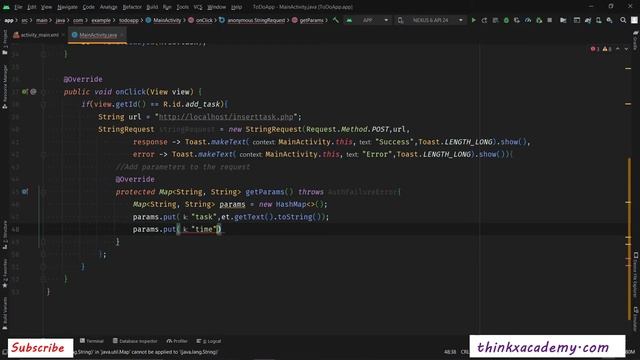Image resolution: width=640 pixels, height=360 pixels.
Task: Open the Build menu
Action: pyautogui.click(x=152, y=7)
